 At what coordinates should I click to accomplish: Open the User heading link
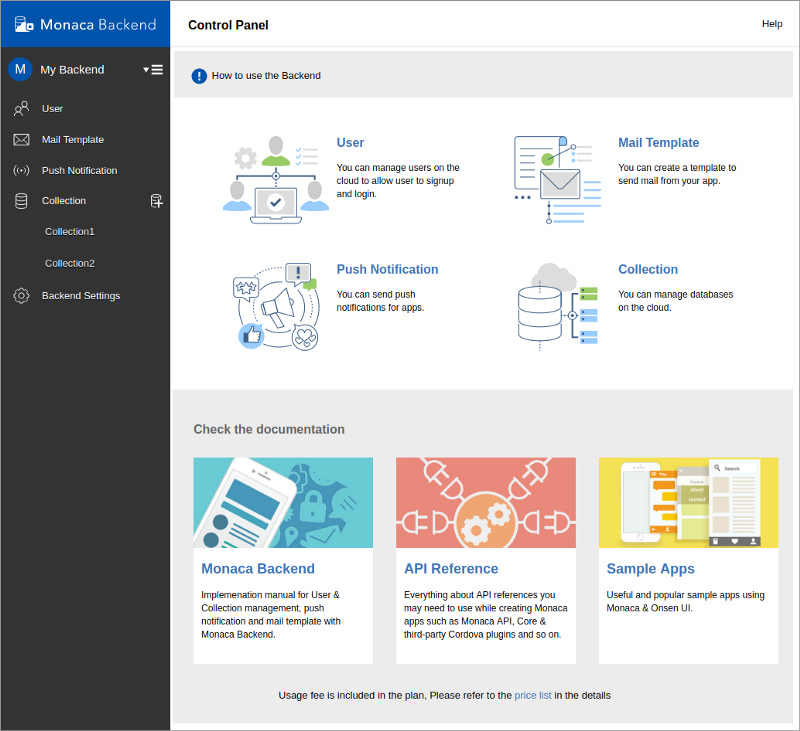click(350, 143)
